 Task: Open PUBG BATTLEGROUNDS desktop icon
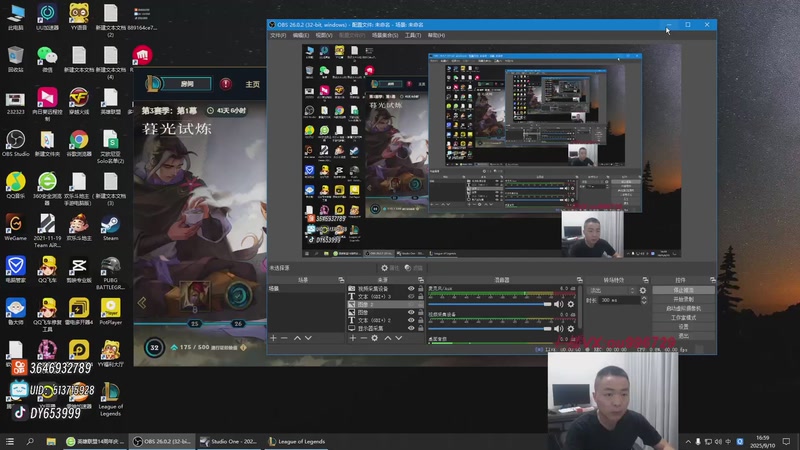[110, 273]
